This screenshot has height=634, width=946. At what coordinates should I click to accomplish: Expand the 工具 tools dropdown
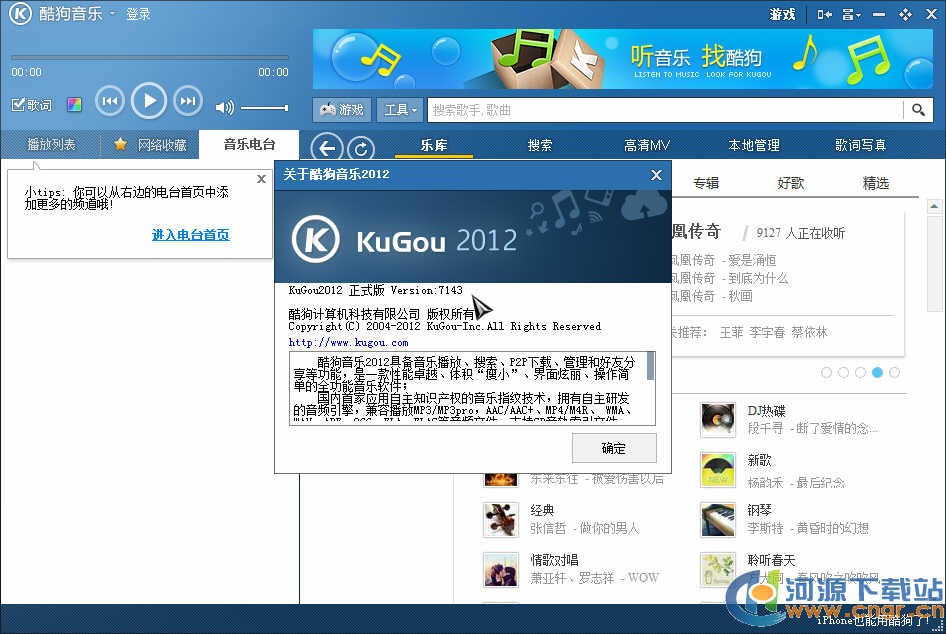pos(401,110)
